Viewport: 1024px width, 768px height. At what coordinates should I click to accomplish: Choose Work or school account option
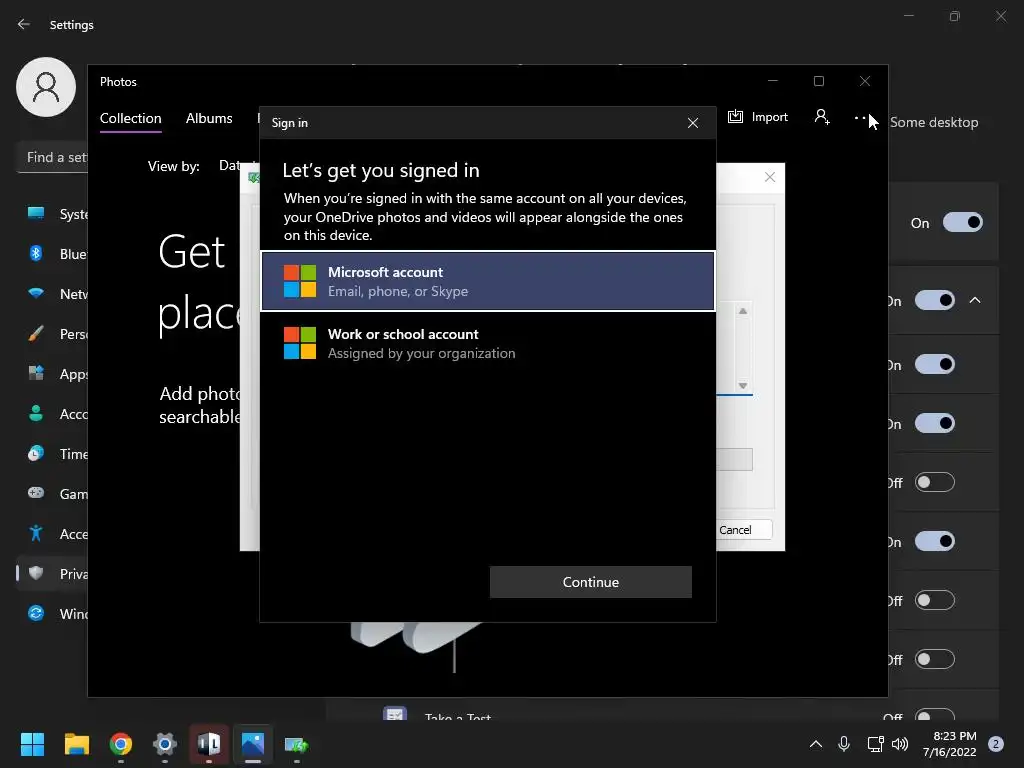point(487,344)
